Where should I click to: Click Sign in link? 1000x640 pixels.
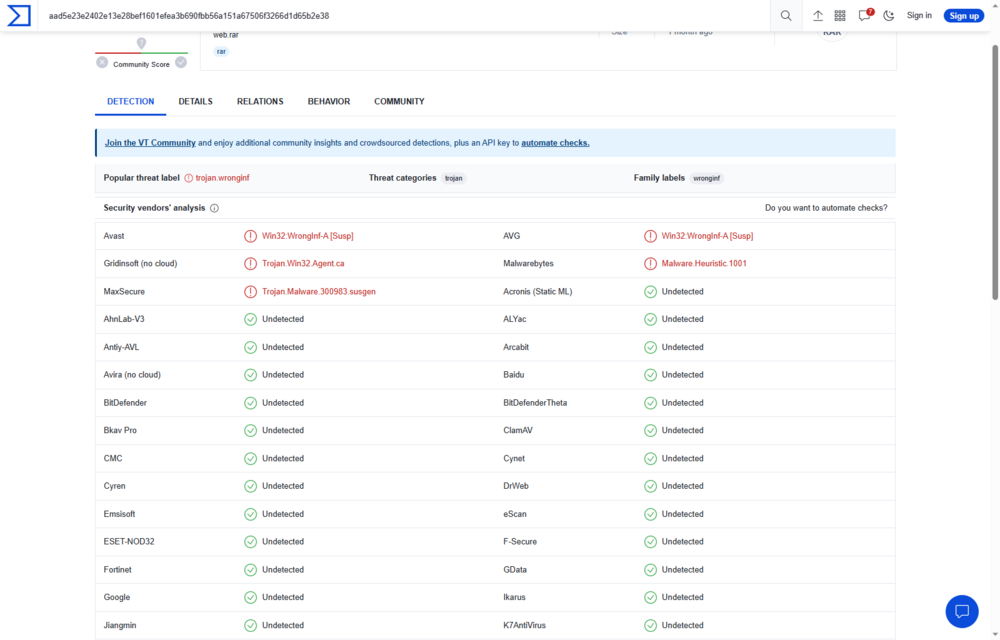coord(919,15)
